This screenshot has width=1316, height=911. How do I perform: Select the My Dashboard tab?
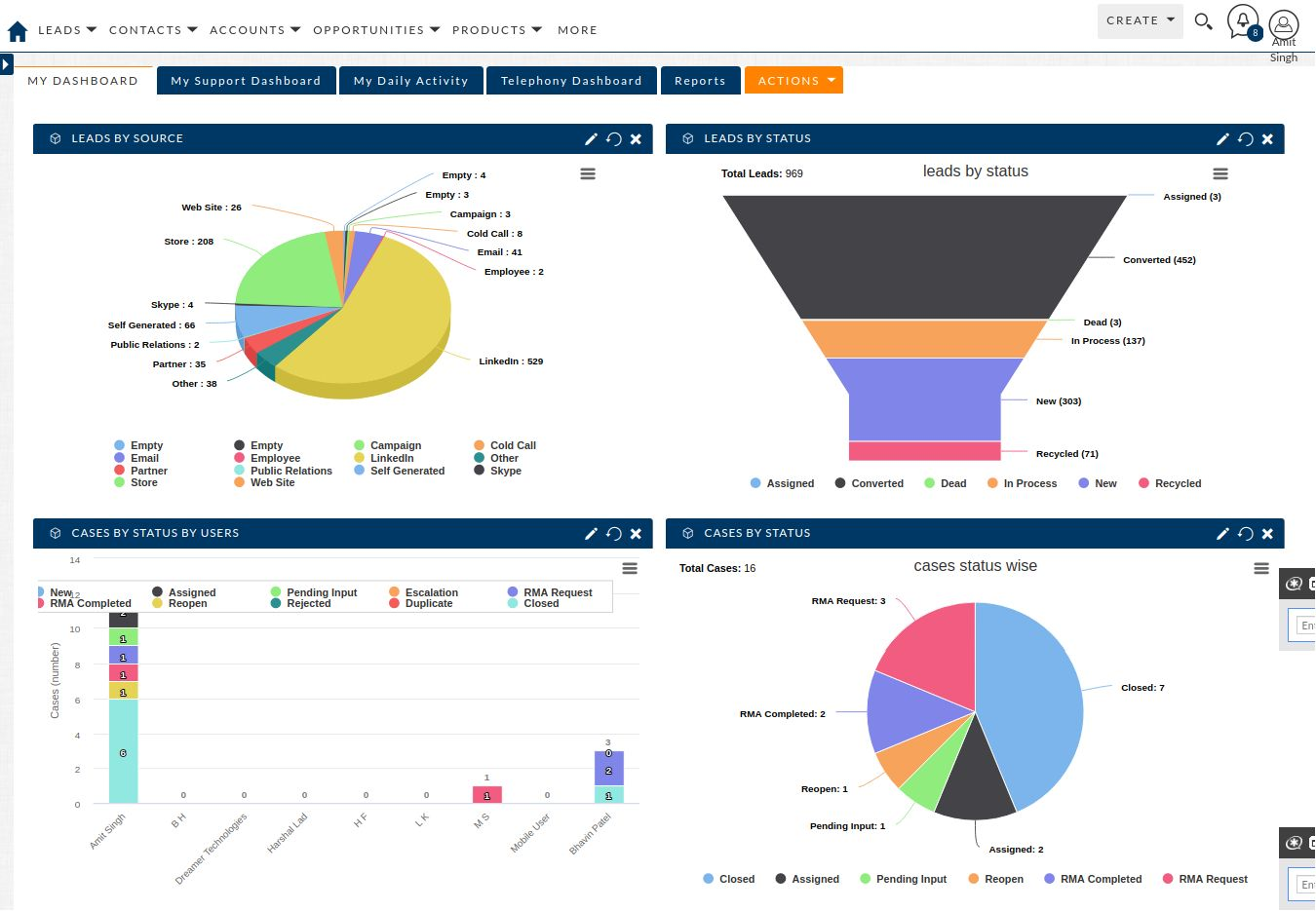(x=83, y=81)
